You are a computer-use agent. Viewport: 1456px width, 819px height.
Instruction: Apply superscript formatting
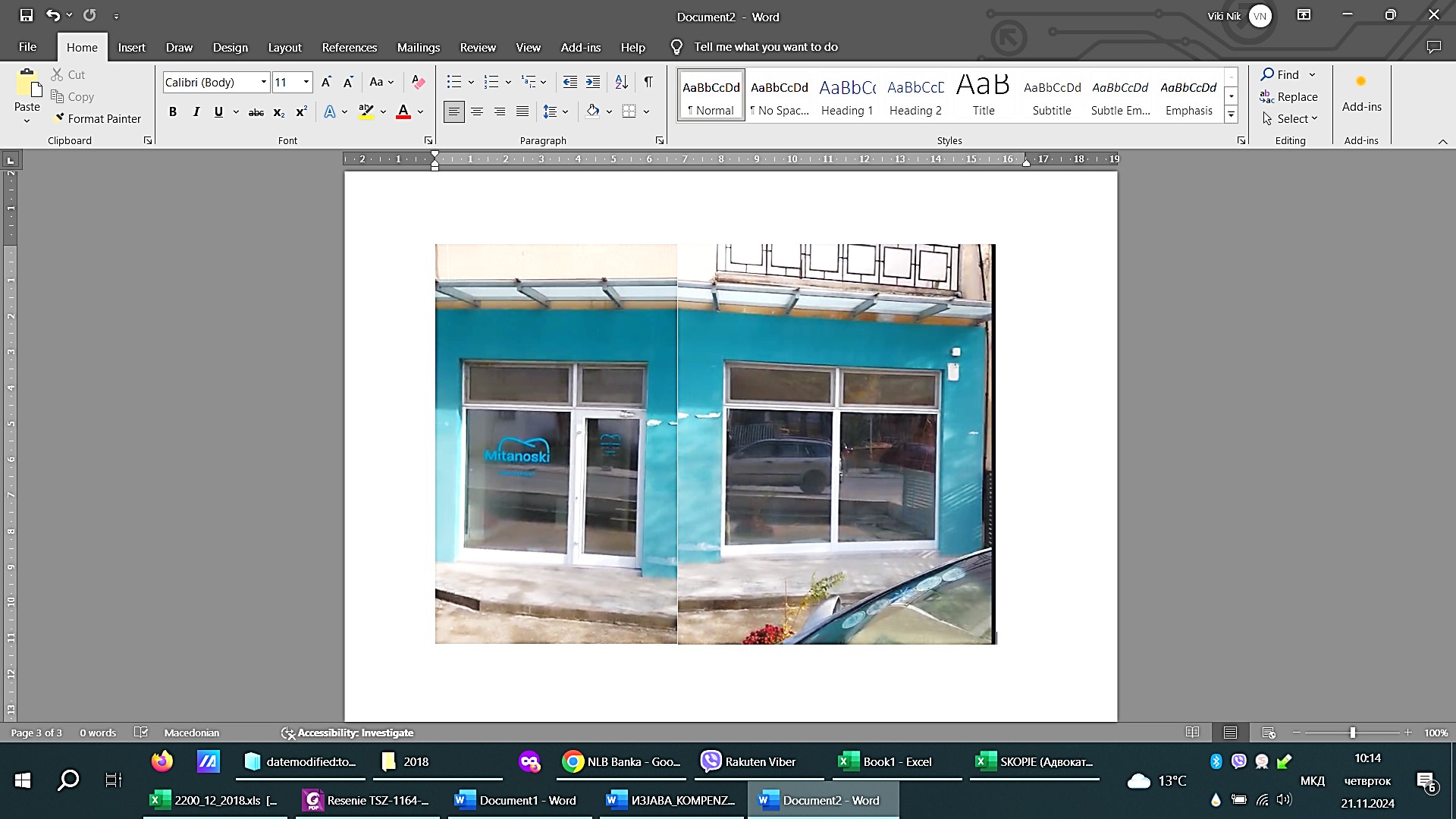(x=301, y=112)
